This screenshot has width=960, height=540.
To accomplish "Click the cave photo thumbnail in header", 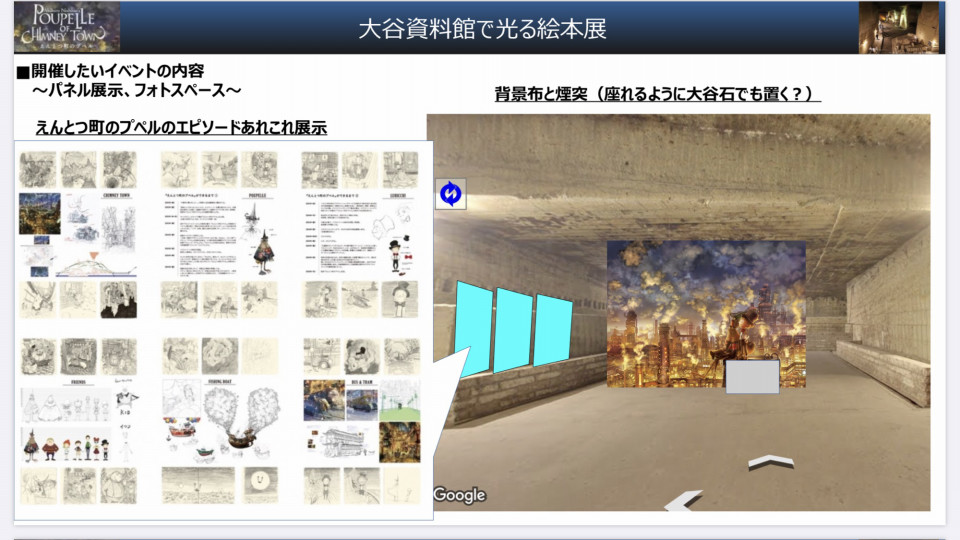I will pyautogui.click(x=901, y=28).
